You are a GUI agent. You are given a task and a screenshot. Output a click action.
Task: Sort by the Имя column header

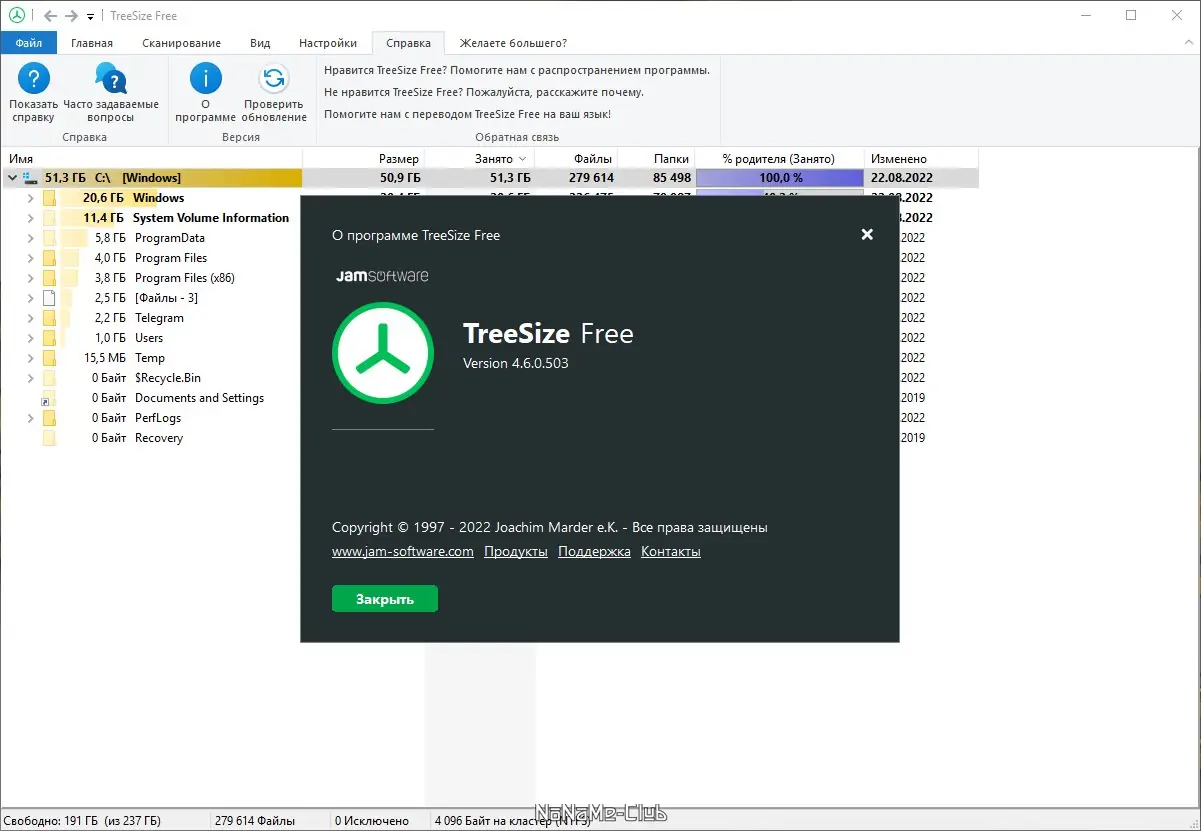point(152,159)
